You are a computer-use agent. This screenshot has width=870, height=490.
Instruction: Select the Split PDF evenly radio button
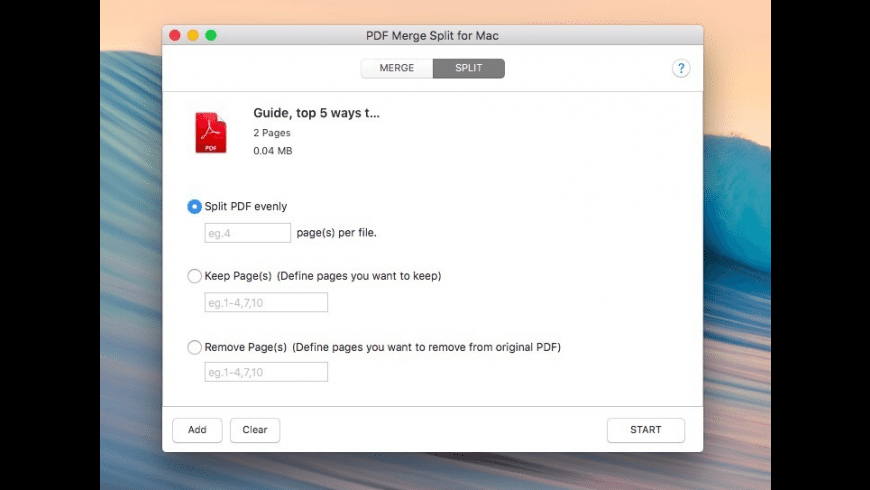(x=194, y=206)
